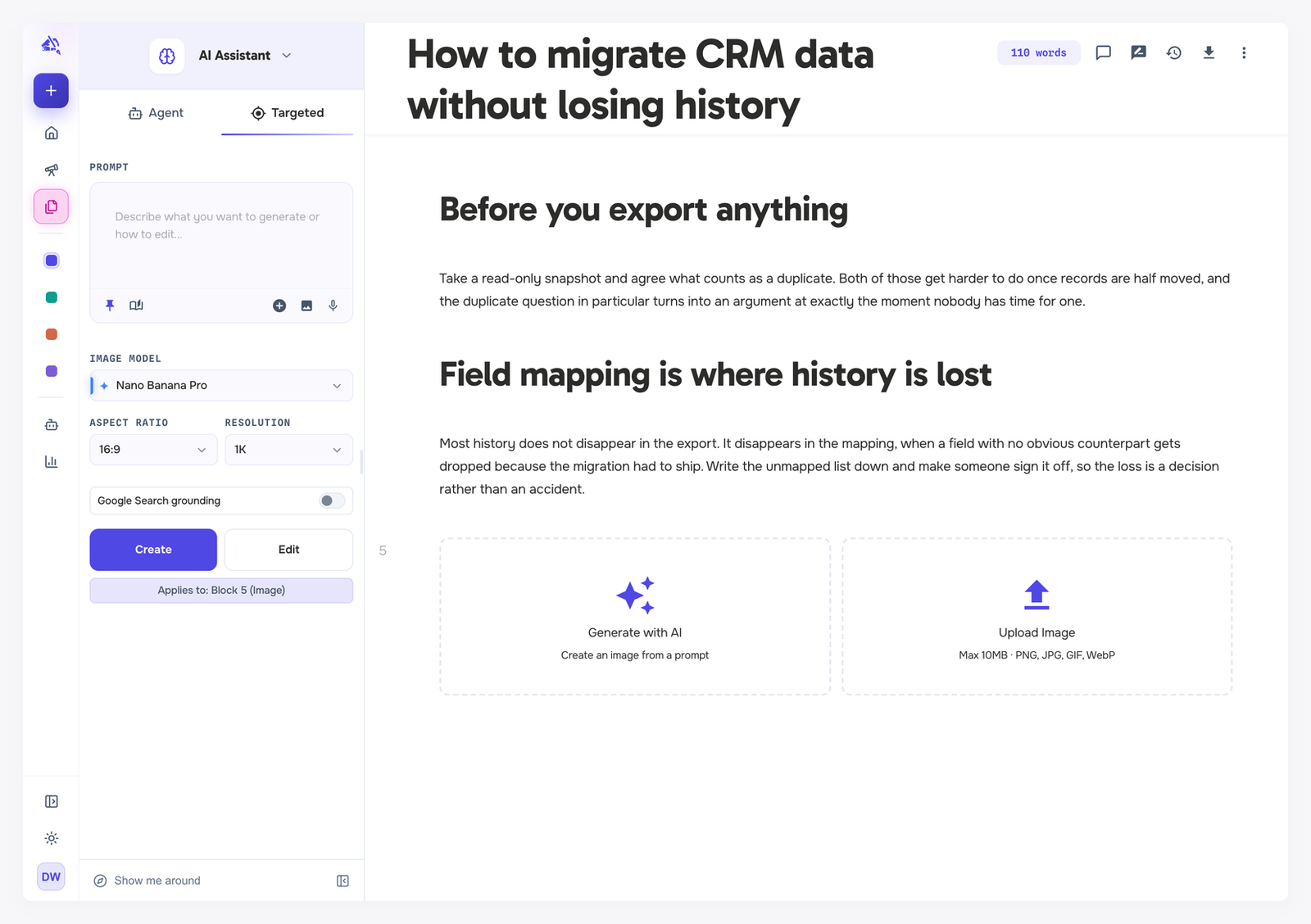Click the plus new item button
1311x924 pixels.
point(51,91)
